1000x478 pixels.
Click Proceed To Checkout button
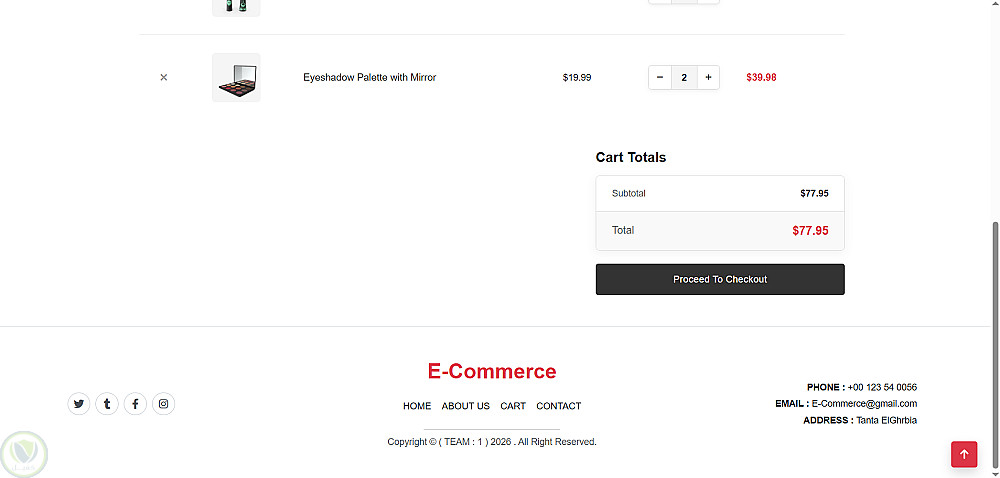point(720,279)
